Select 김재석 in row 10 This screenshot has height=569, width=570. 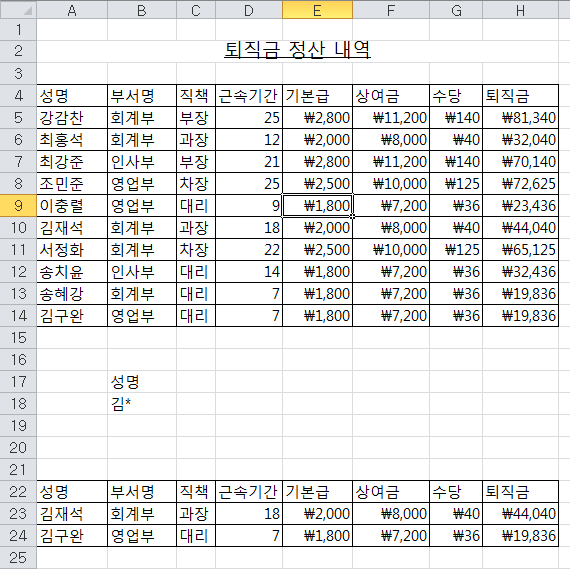tap(72, 228)
